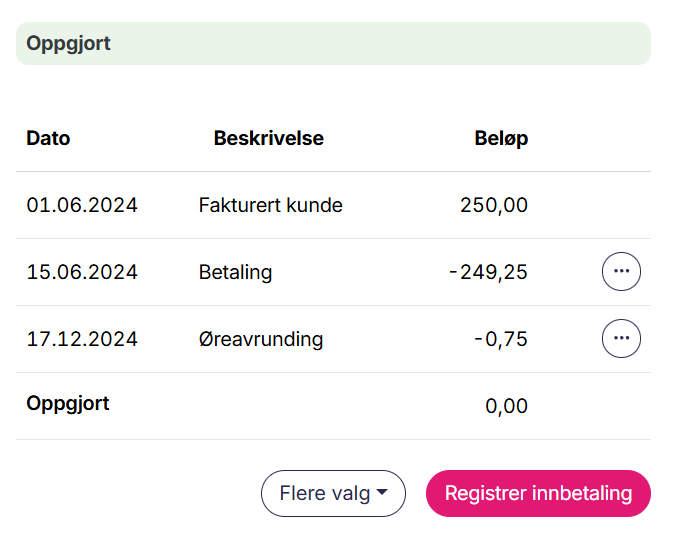The image size is (678, 533).
Task: Select the Betaling description text
Action: tap(235, 272)
